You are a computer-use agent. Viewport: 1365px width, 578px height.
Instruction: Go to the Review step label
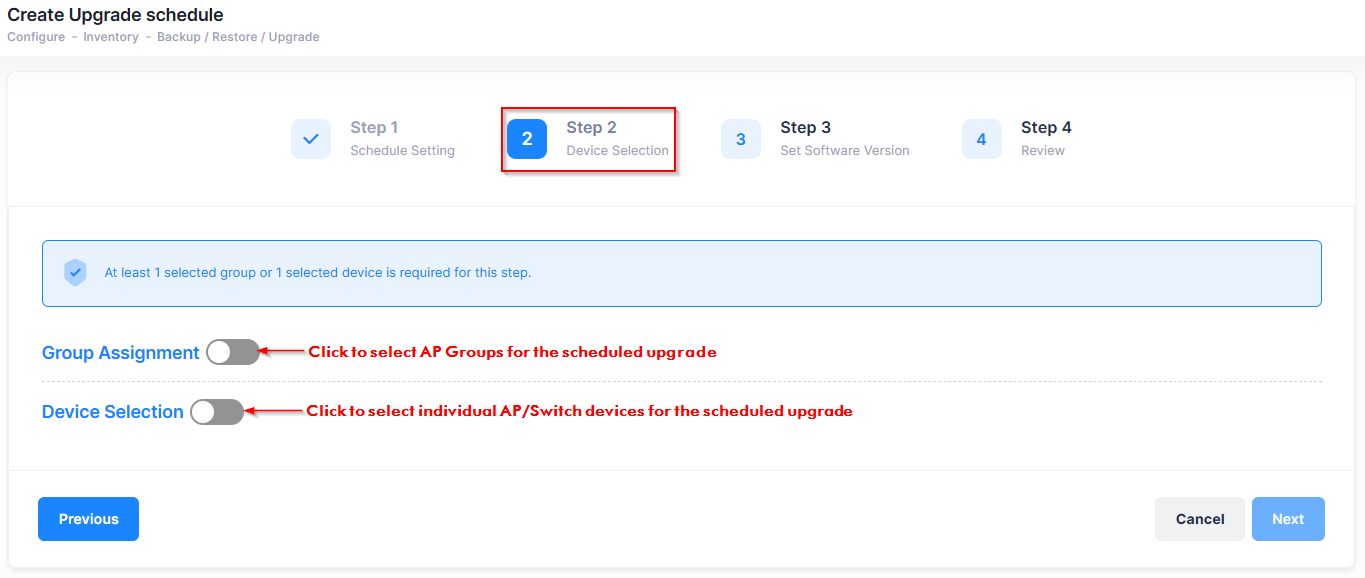(1043, 151)
